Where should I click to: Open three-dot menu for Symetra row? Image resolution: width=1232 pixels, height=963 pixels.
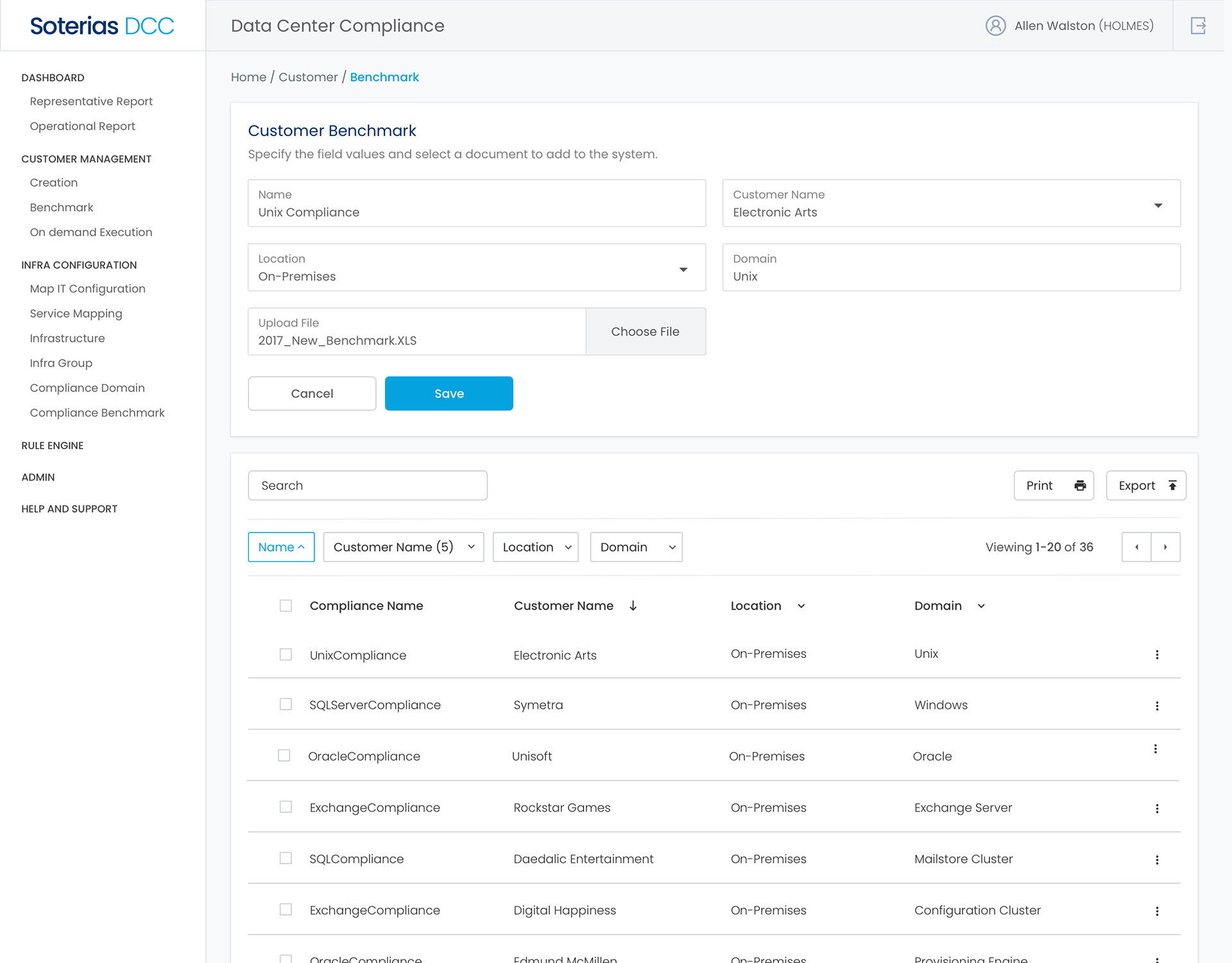point(1157,706)
